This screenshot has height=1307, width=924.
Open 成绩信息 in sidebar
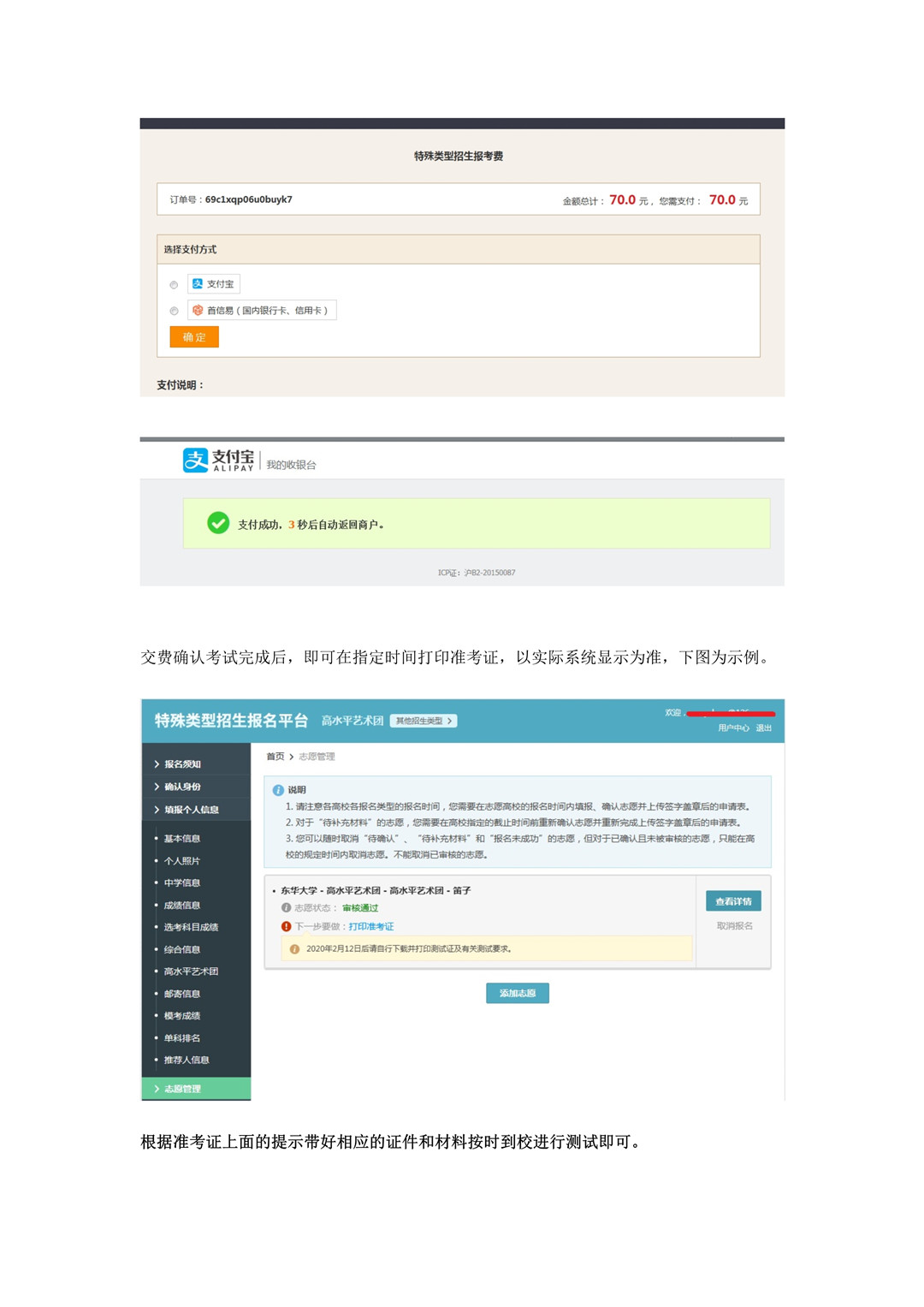coord(182,906)
